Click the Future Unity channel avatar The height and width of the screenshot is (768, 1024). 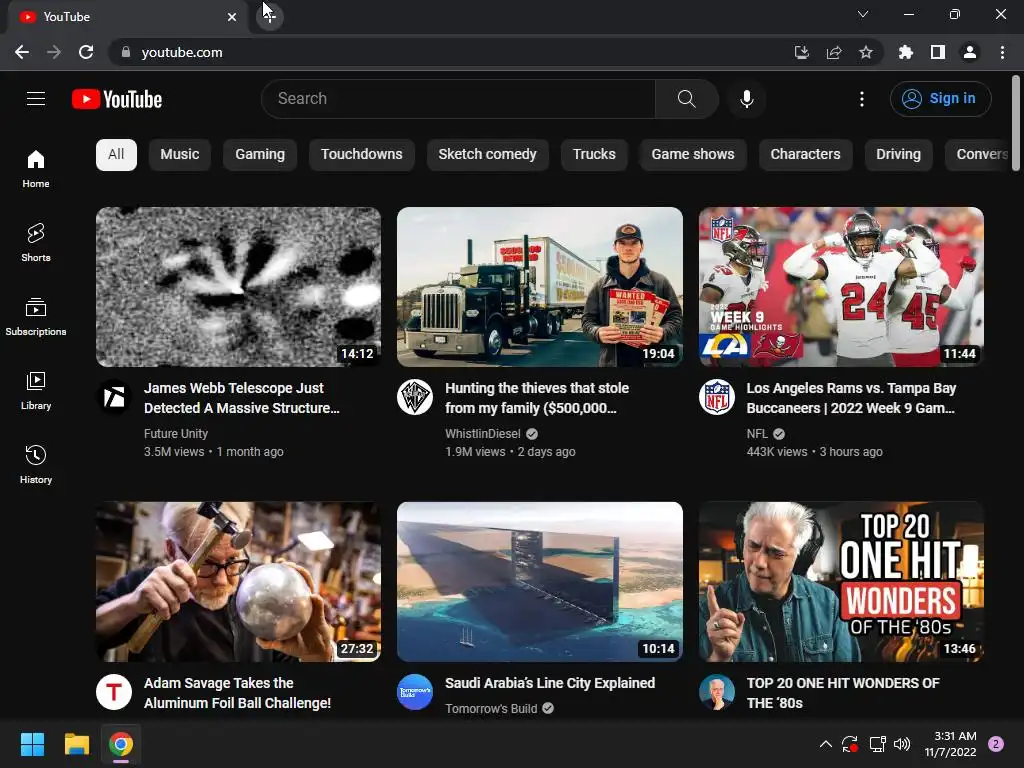(x=114, y=396)
